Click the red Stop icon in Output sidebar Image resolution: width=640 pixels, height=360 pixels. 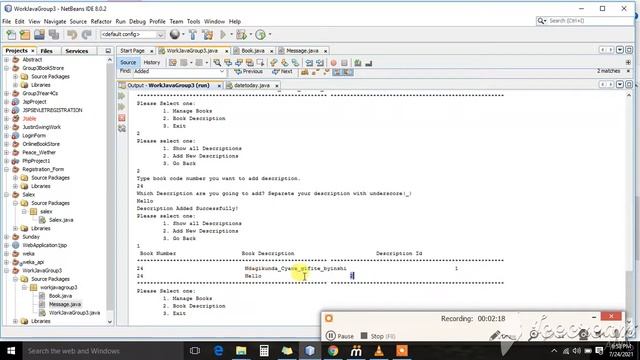(x=122, y=118)
